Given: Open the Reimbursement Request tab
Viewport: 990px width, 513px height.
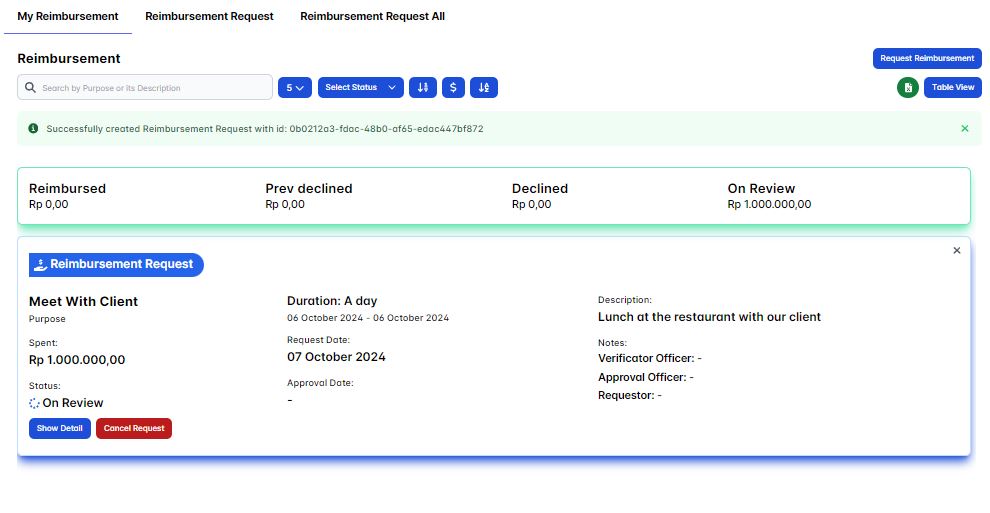Looking at the screenshot, I should point(209,17).
